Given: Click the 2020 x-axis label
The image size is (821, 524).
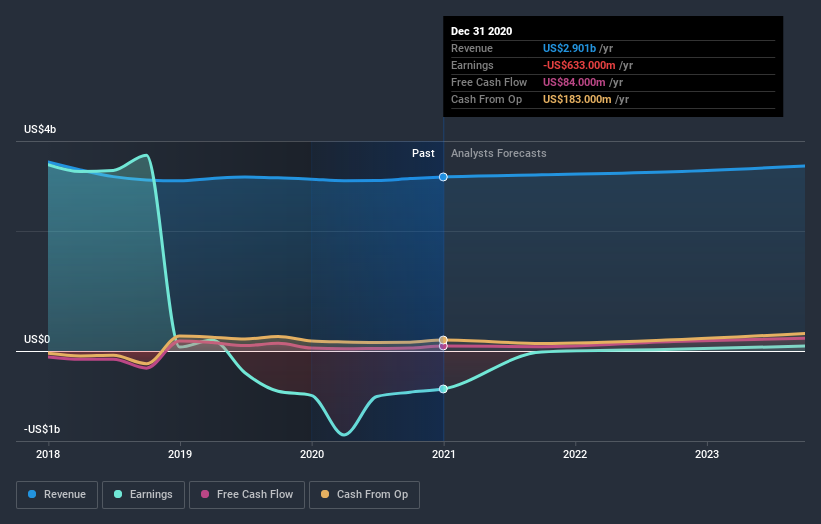Looking at the screenshot, I should click(x=312, y=454).
